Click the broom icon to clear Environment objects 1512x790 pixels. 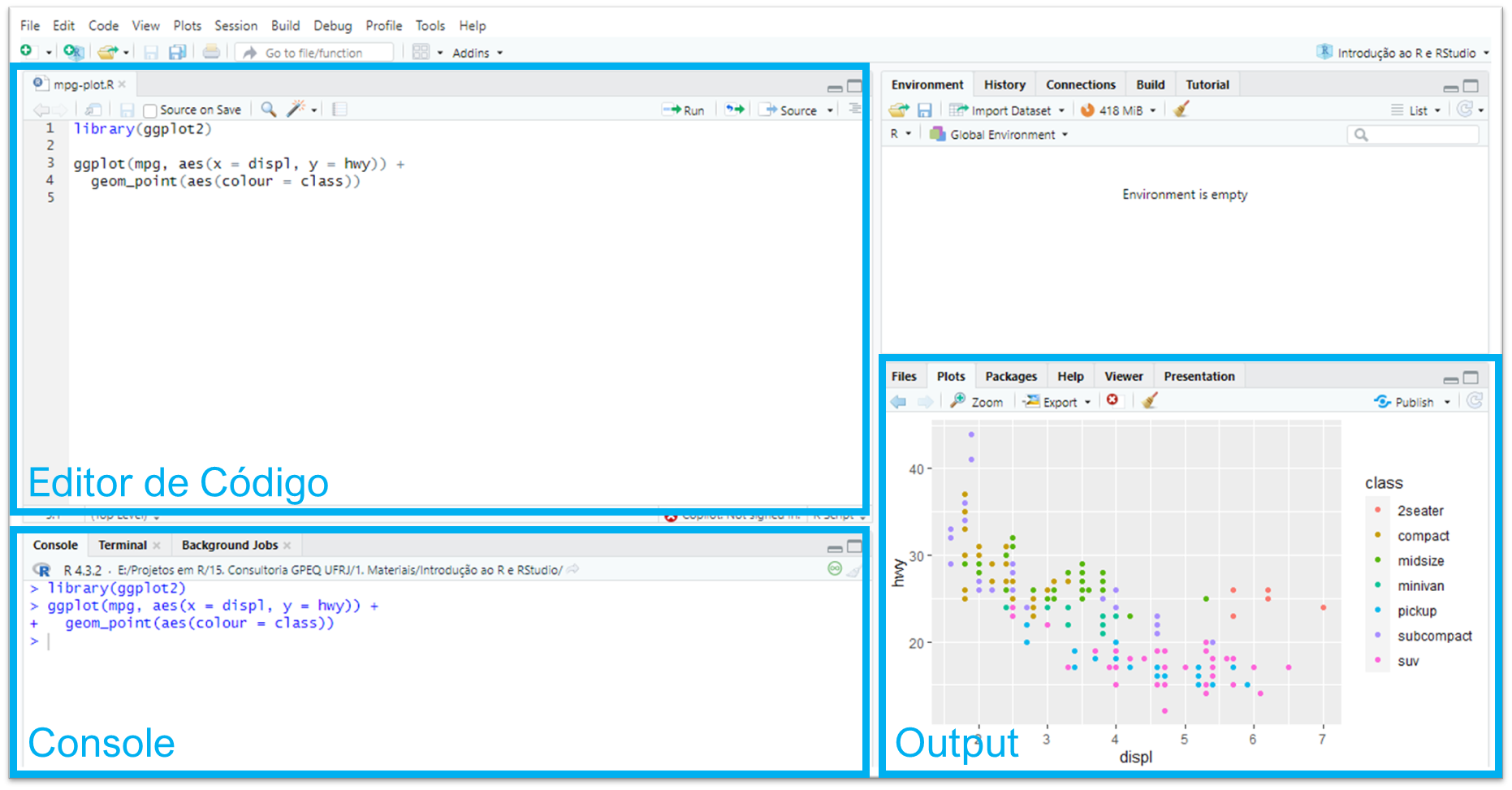click(1182, 109)
